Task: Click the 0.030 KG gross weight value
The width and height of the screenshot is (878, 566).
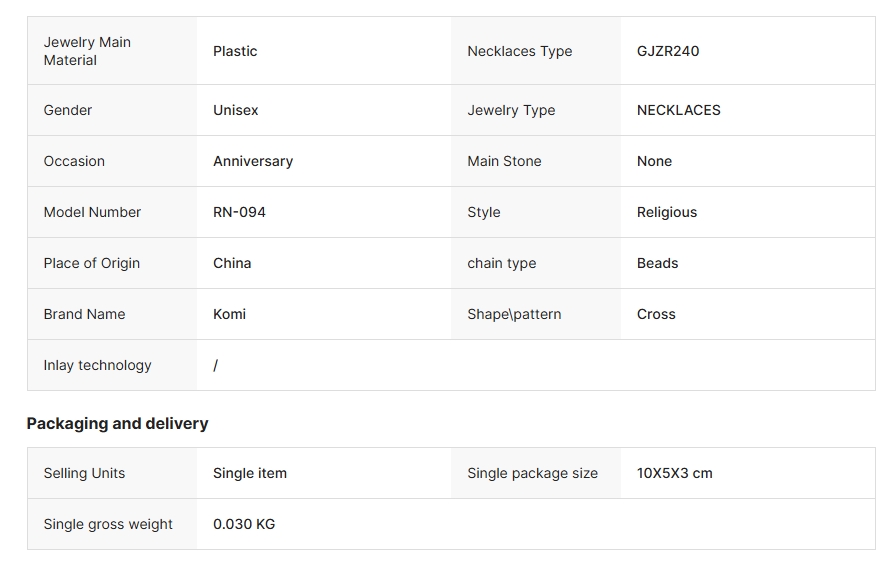Action: (244, 524)
